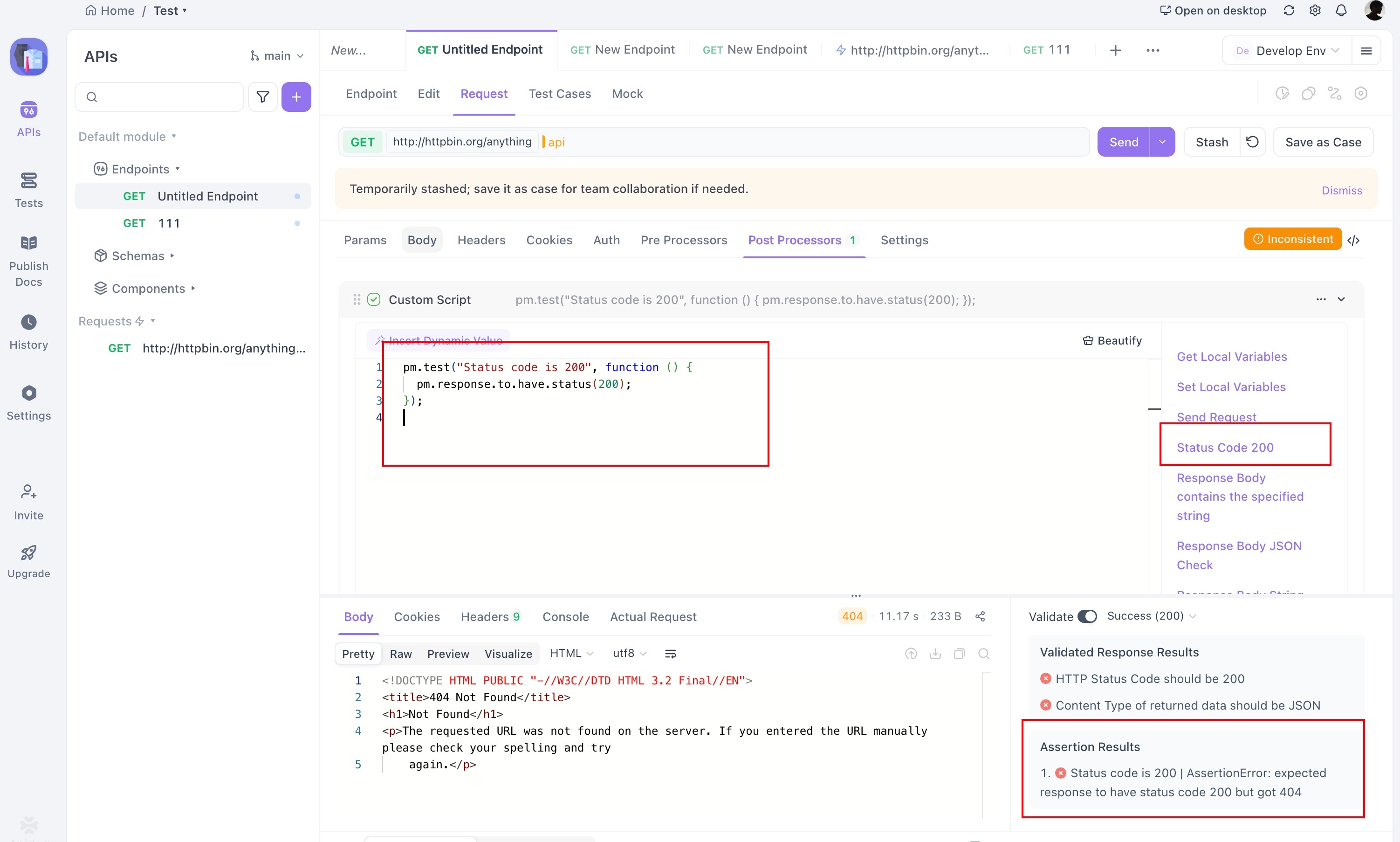Click the search icon in response toolbar
Viewport: 1400px width, 842px height.
pyautogui.click(x=984, y=654)
